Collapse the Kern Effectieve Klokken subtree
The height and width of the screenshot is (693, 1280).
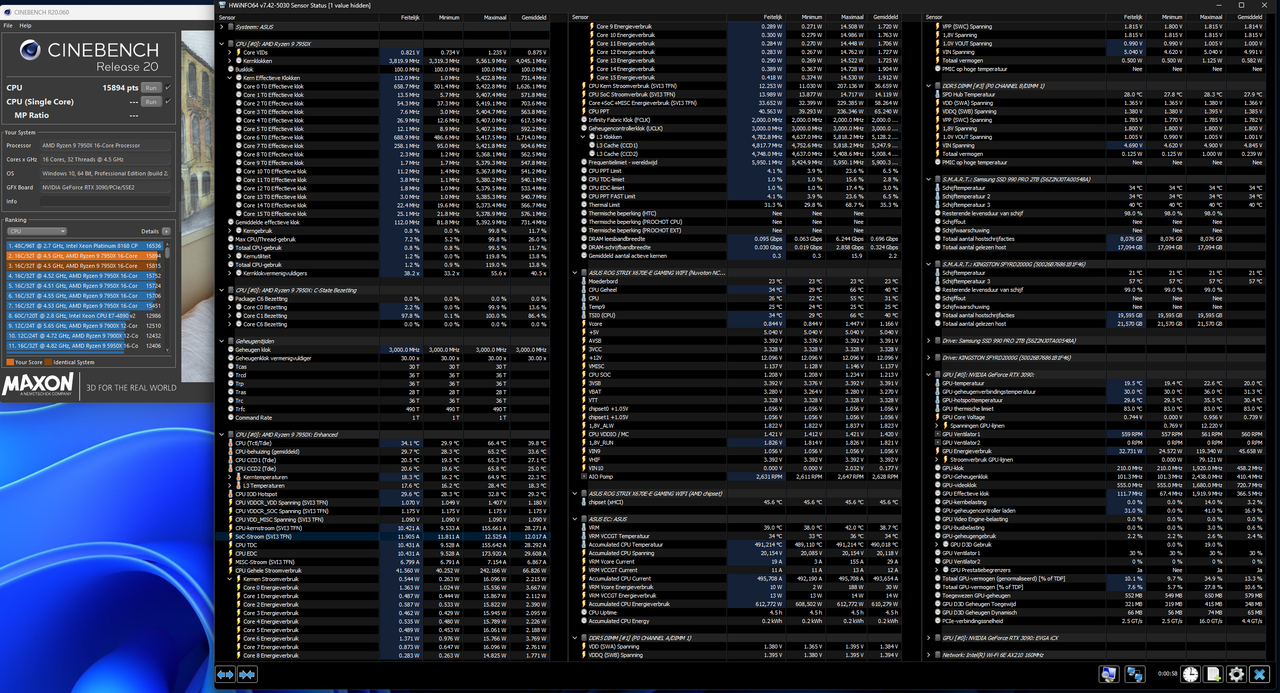[231, 77]
